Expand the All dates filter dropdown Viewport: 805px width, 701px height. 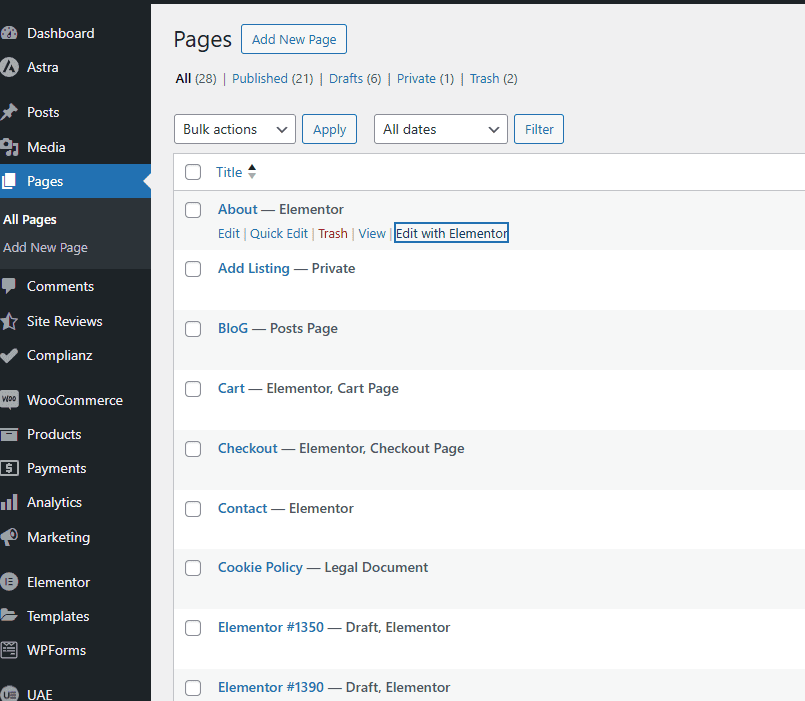441,129
